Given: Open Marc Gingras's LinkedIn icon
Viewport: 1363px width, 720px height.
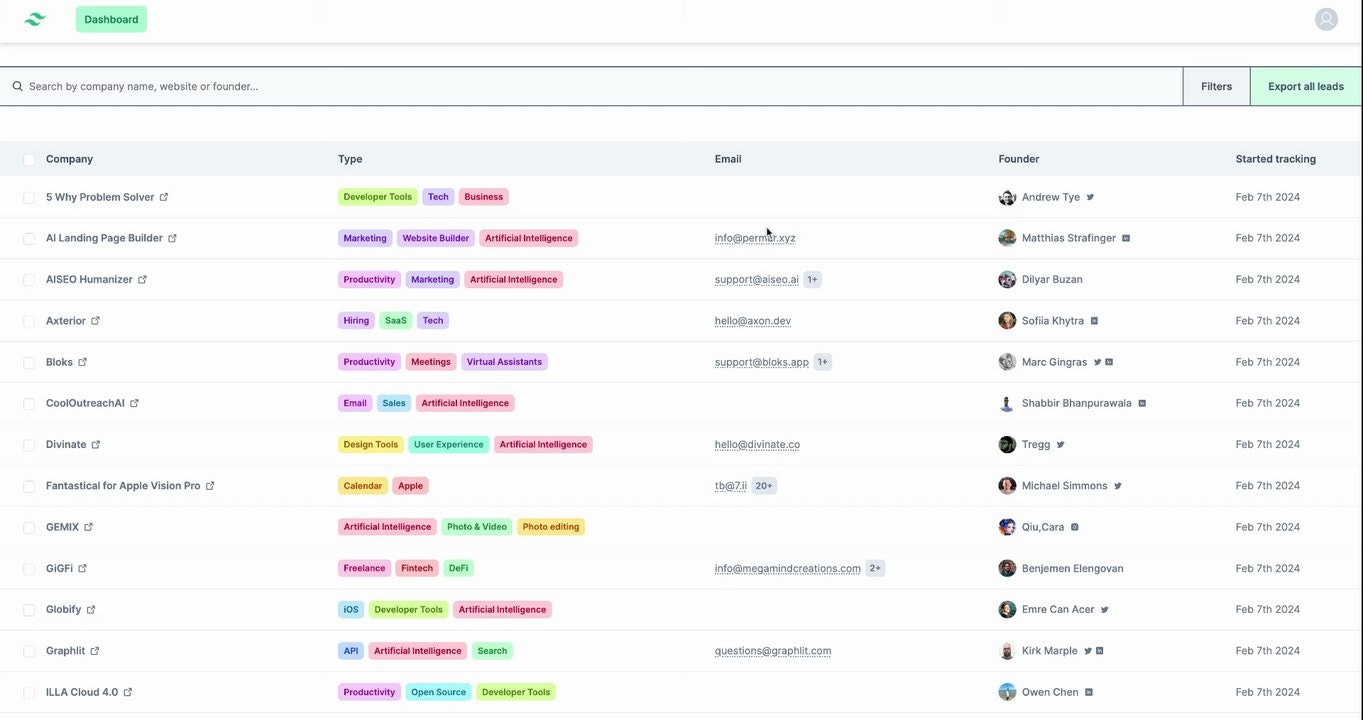Looking at the screenshot, I should [x=1109, y=362].
